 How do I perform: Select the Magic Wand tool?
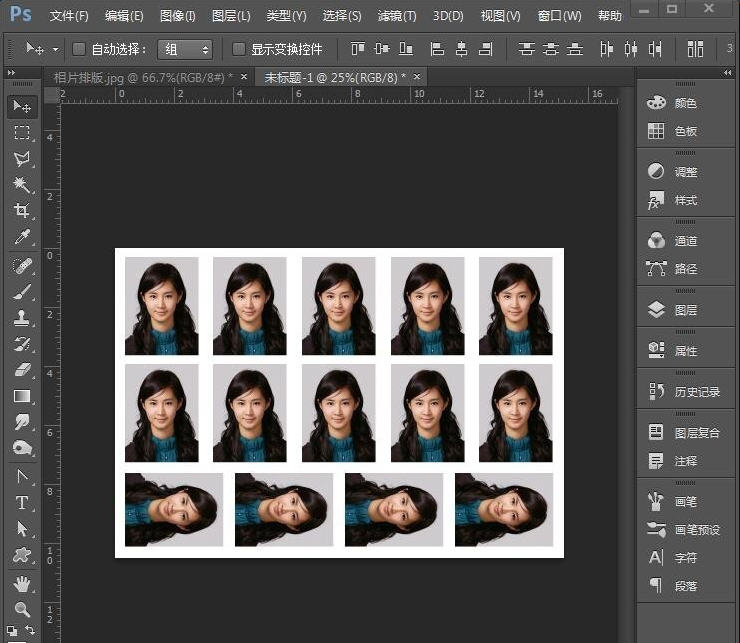[22, 185]
